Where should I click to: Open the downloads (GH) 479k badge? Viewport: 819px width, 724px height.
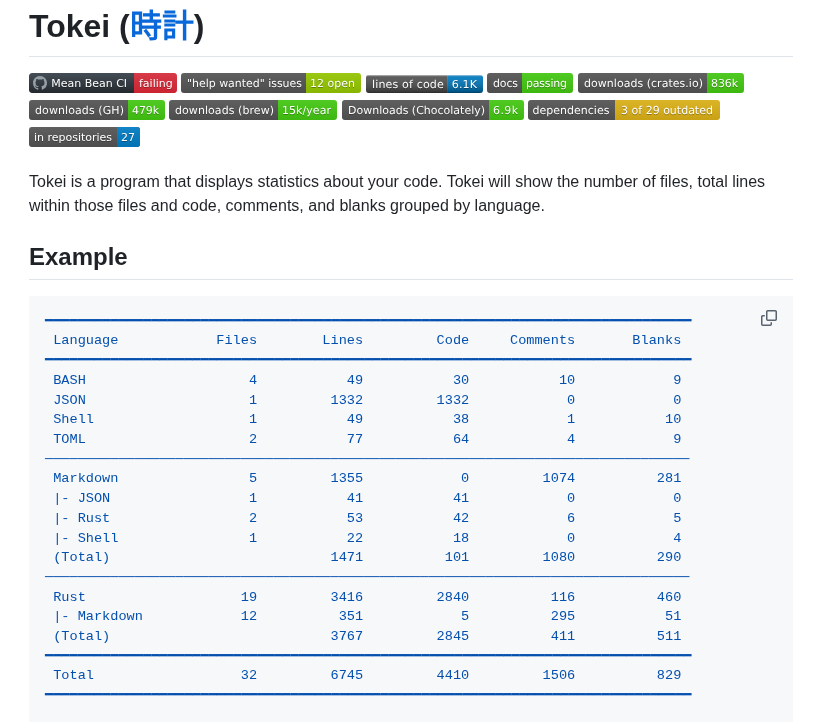[97, 110]
